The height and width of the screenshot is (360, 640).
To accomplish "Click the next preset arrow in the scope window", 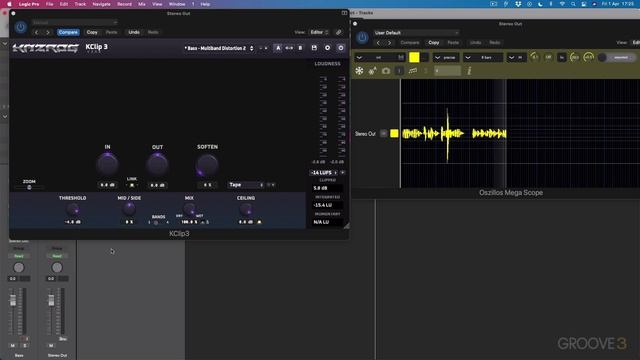I will 389,43.
